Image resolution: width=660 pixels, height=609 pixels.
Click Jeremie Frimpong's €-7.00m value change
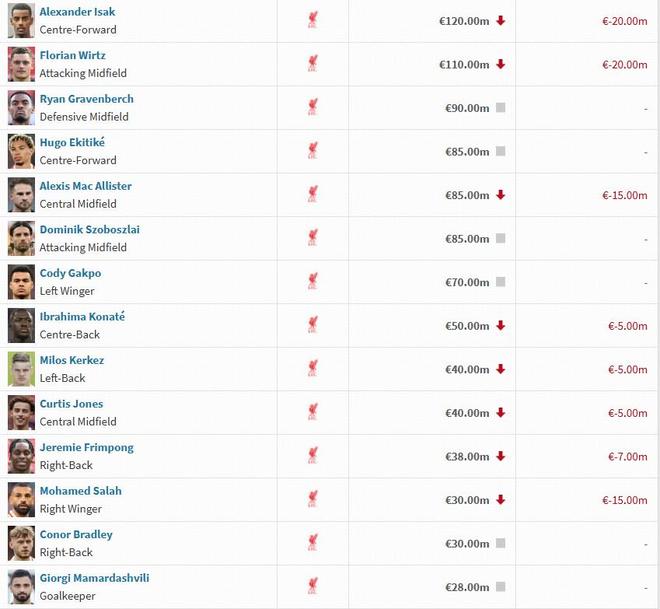pyautogui.click(x=627, y=456)
